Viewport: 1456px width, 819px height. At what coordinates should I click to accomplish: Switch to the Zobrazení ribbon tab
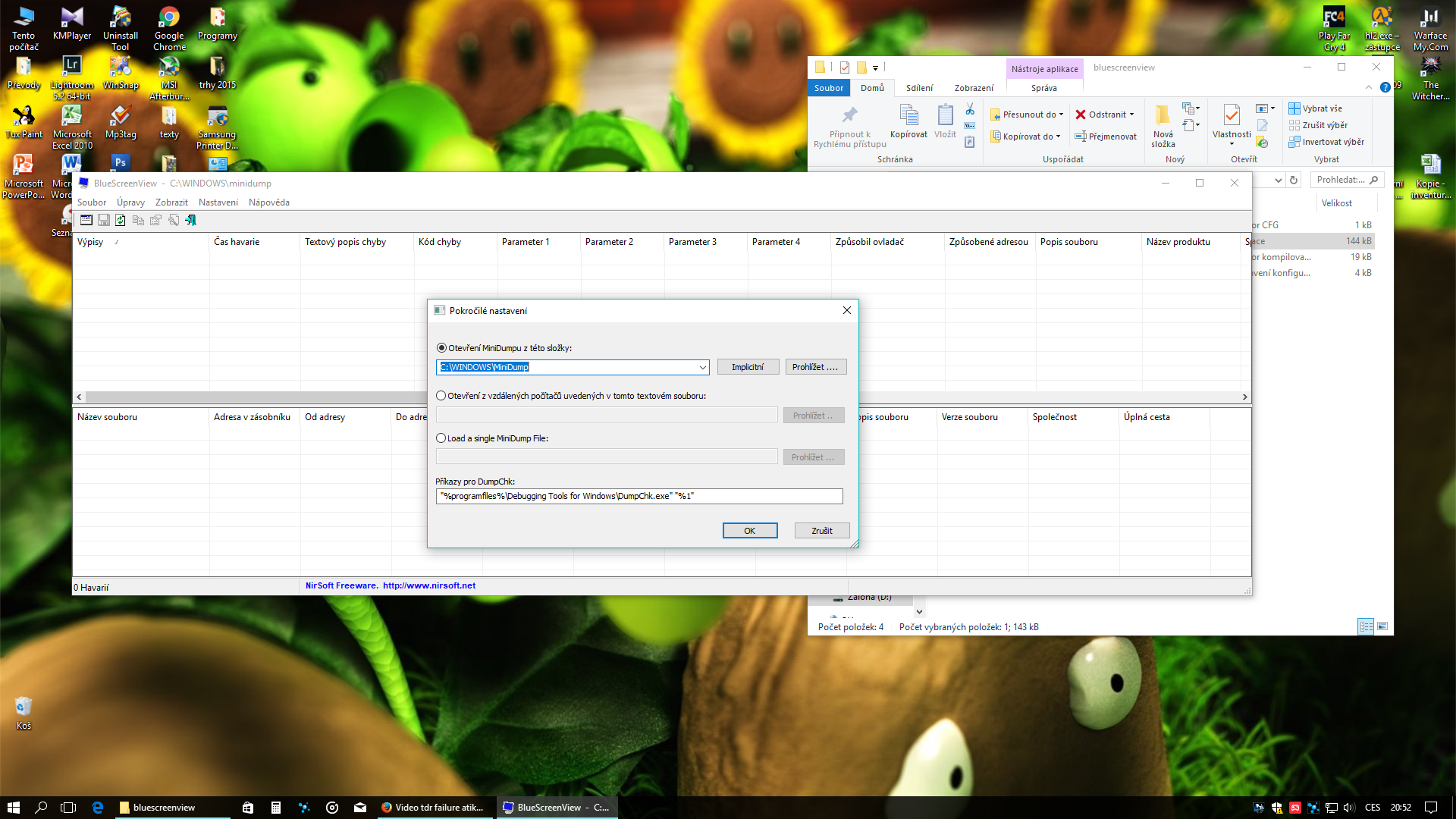tap(974, 88)
